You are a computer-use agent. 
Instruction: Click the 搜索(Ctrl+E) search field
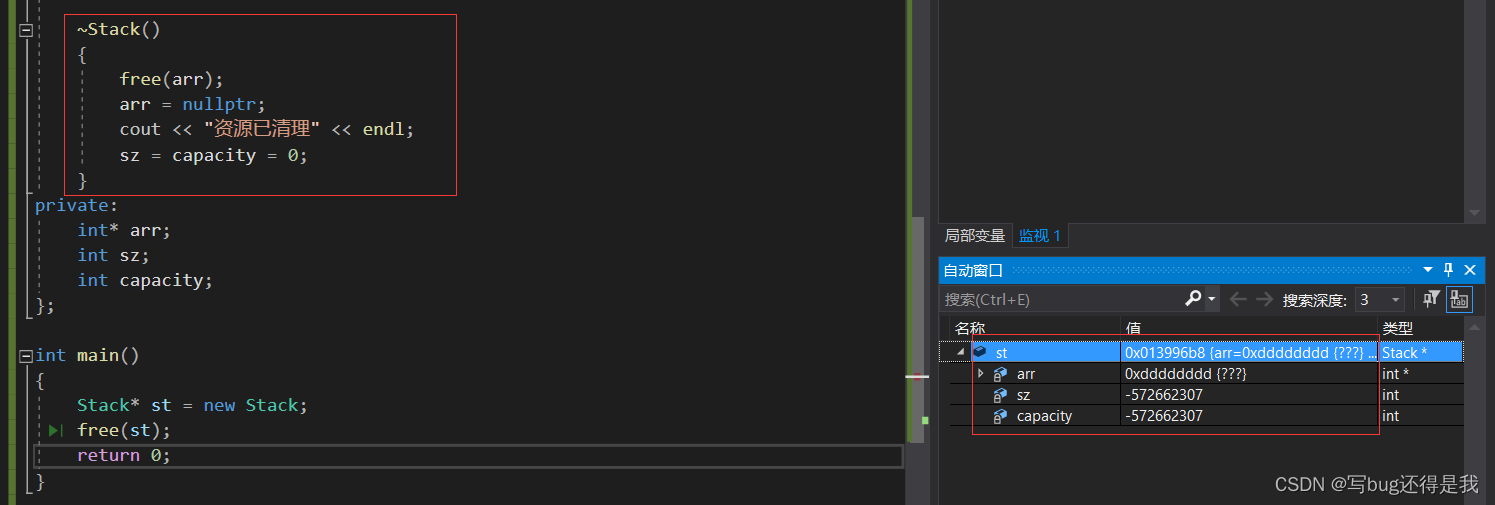1062,299
